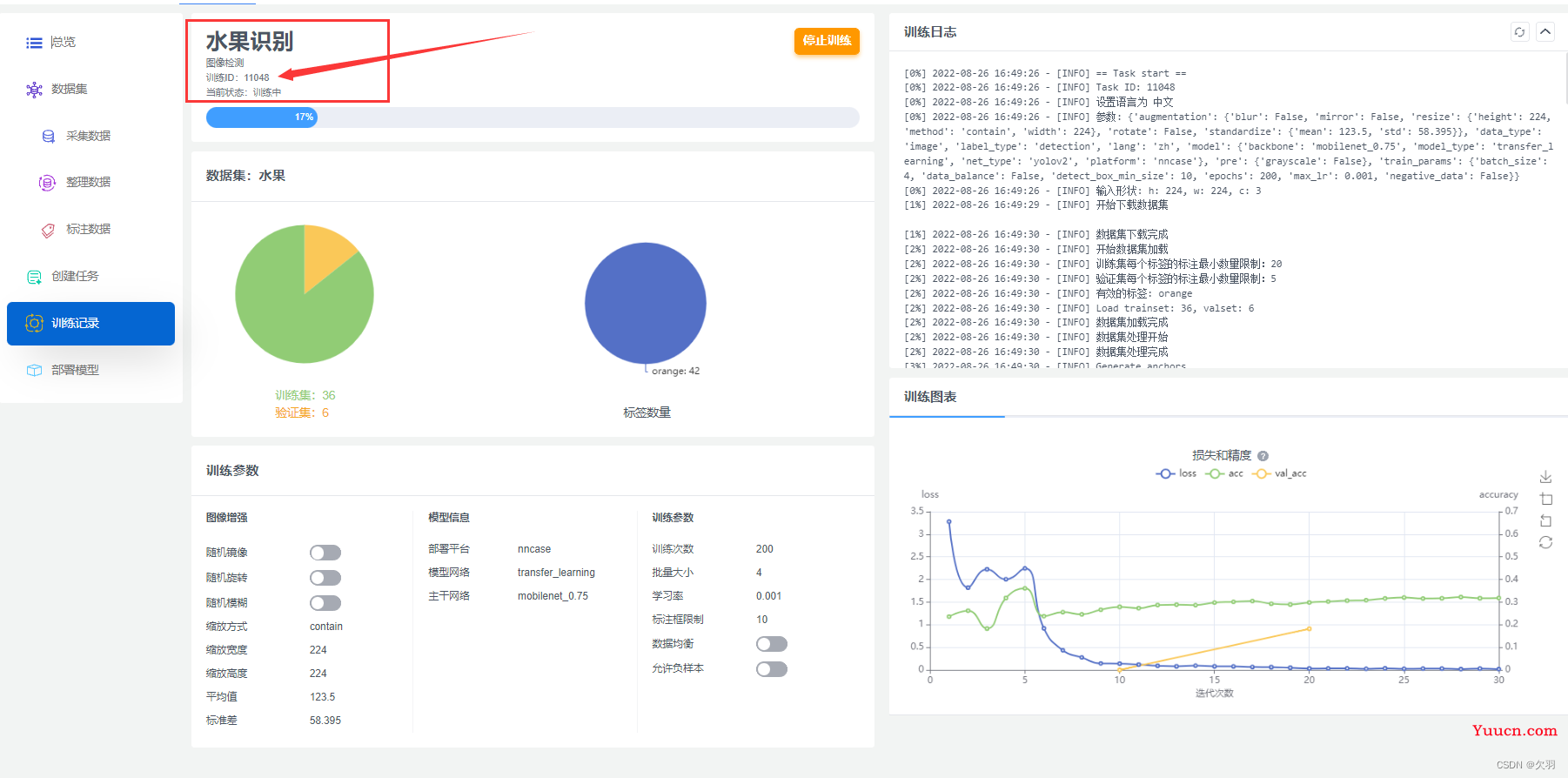Viewport: 1568px width, 778px height.
Task: Click the Load trainset log line
Action: click(x=1079, y=308)
